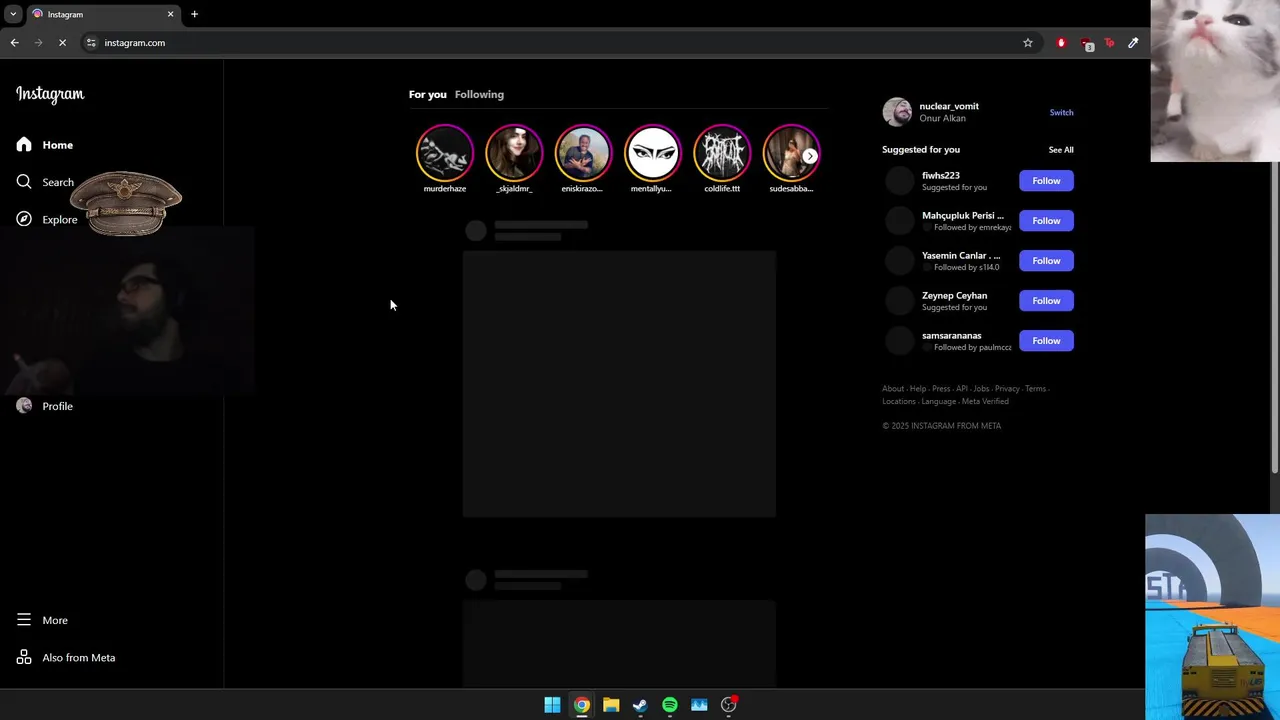
Task: Open the eyedropper color picker extension
Action: click(x=1133, y=43)
